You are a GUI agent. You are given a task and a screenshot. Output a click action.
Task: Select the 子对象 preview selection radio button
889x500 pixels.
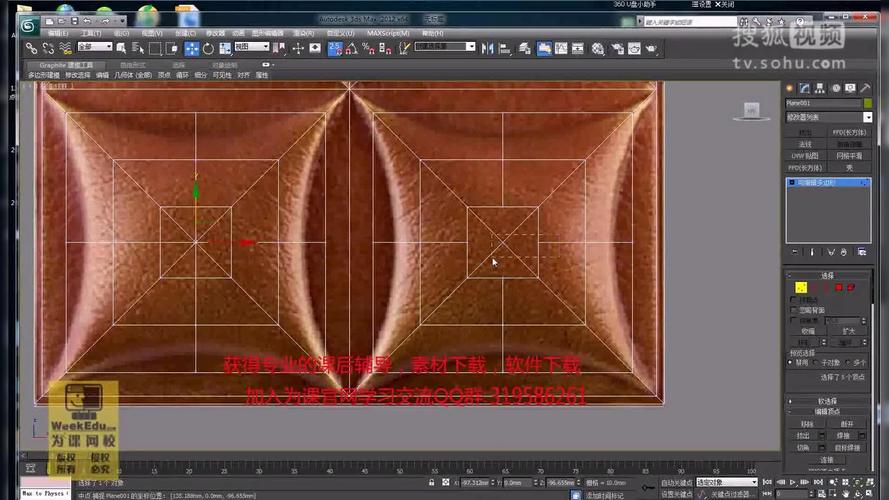point(815,362)
